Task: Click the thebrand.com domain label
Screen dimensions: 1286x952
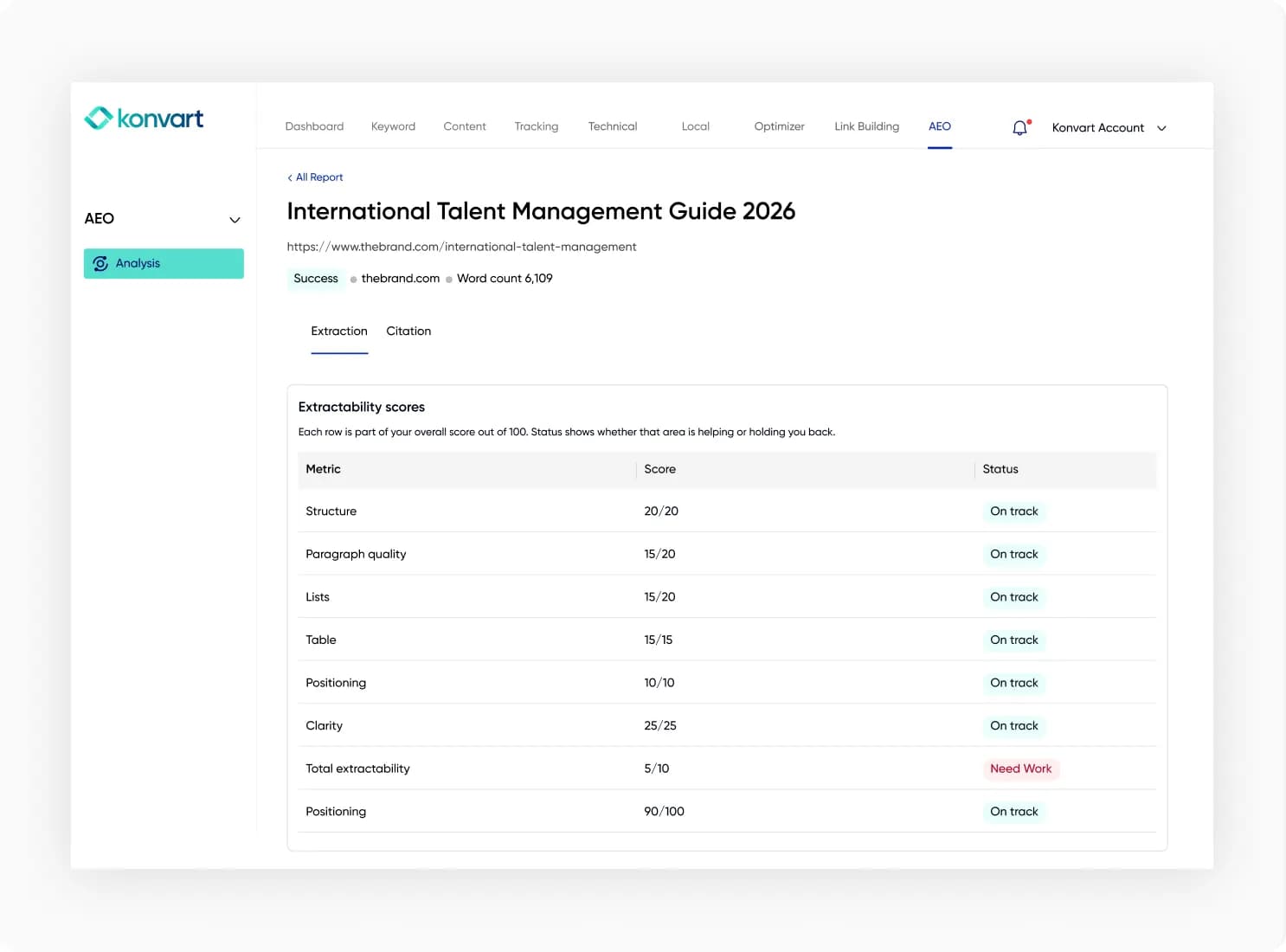Action: point(401,279)
